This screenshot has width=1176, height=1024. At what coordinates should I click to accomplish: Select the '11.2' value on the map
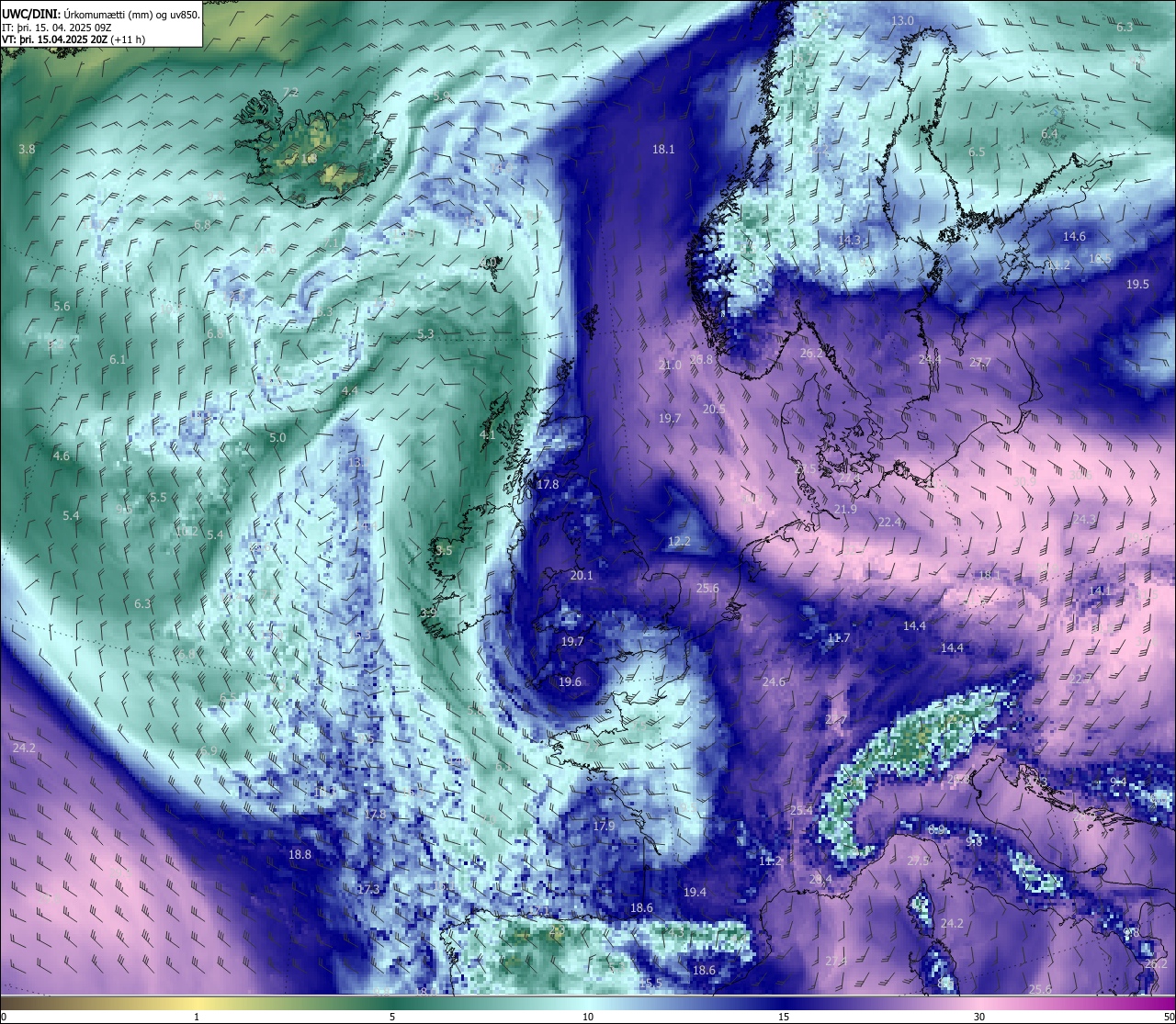tap(770, 861)
